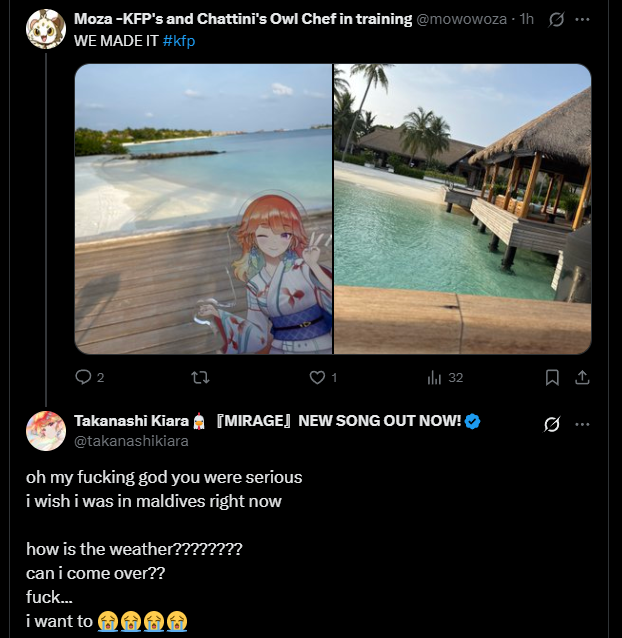622x638 pixels.
Task: Click the @mowowoza handle
Action: tap(461, 19)
